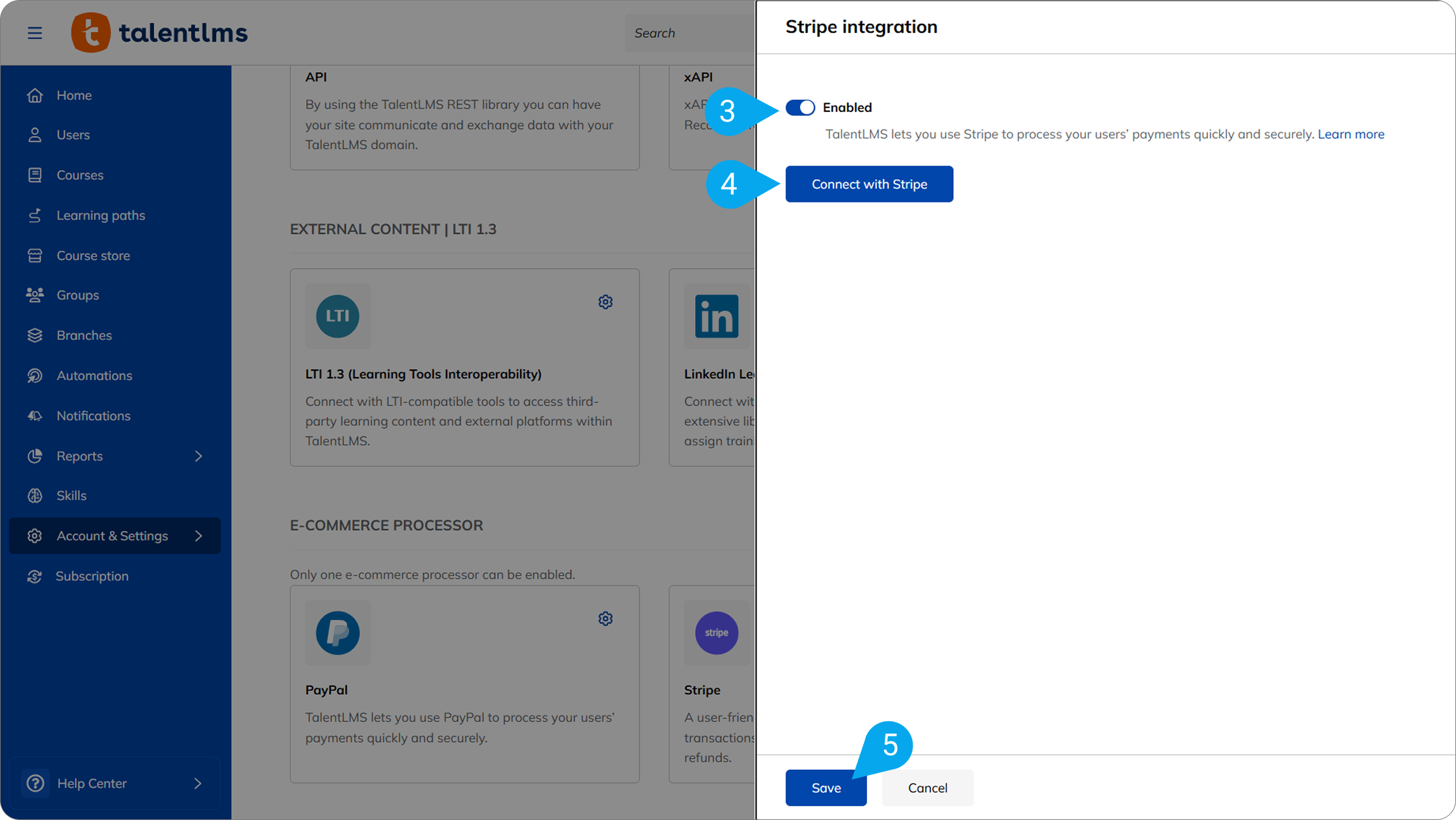Image resolution: width=1456 pixels, height=820 pixels.
Task: Click the TalentLMS logo
Action: coord(159,32)
